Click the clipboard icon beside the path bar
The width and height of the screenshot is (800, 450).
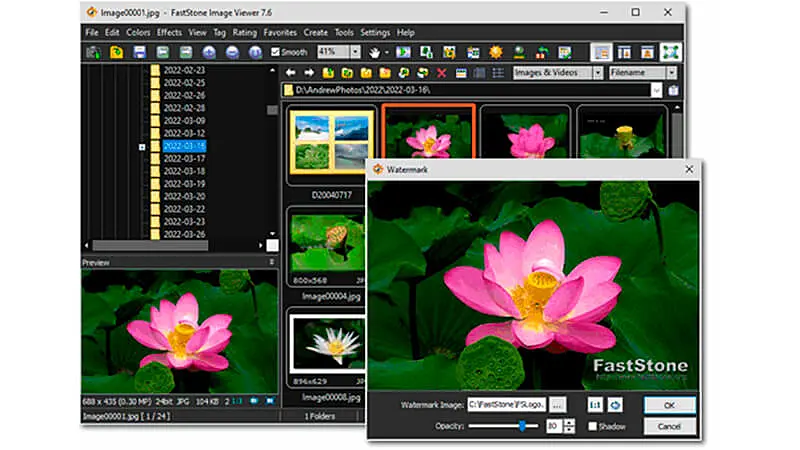673,91
